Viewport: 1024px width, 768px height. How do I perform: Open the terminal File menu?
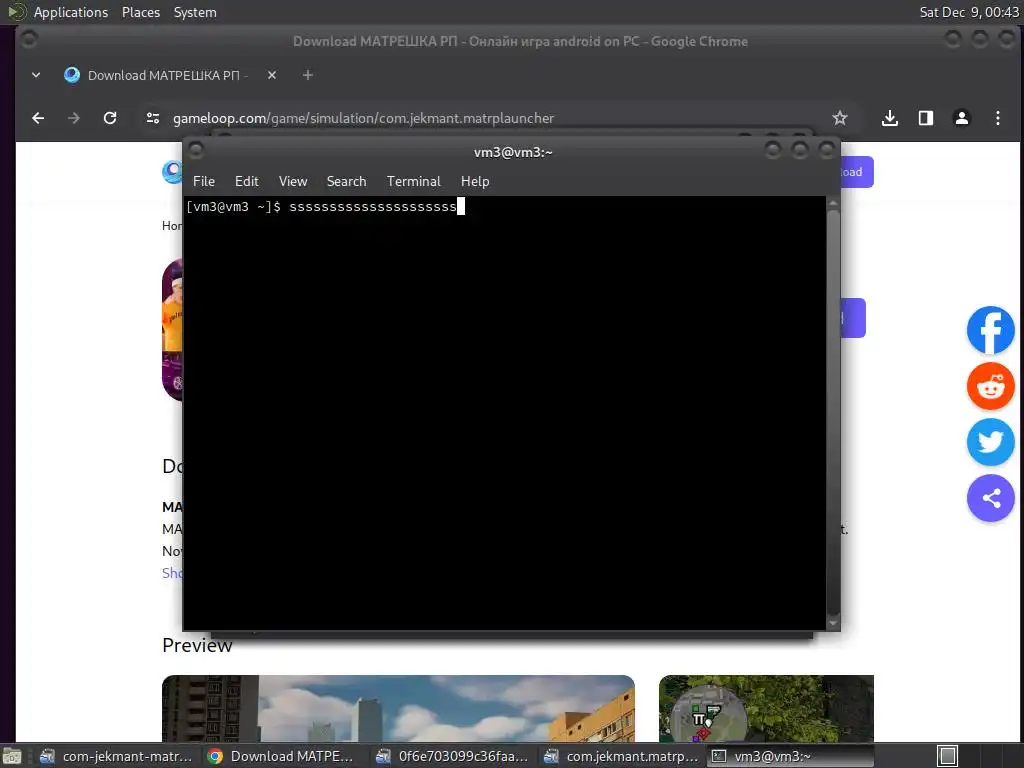click(204, 181)
